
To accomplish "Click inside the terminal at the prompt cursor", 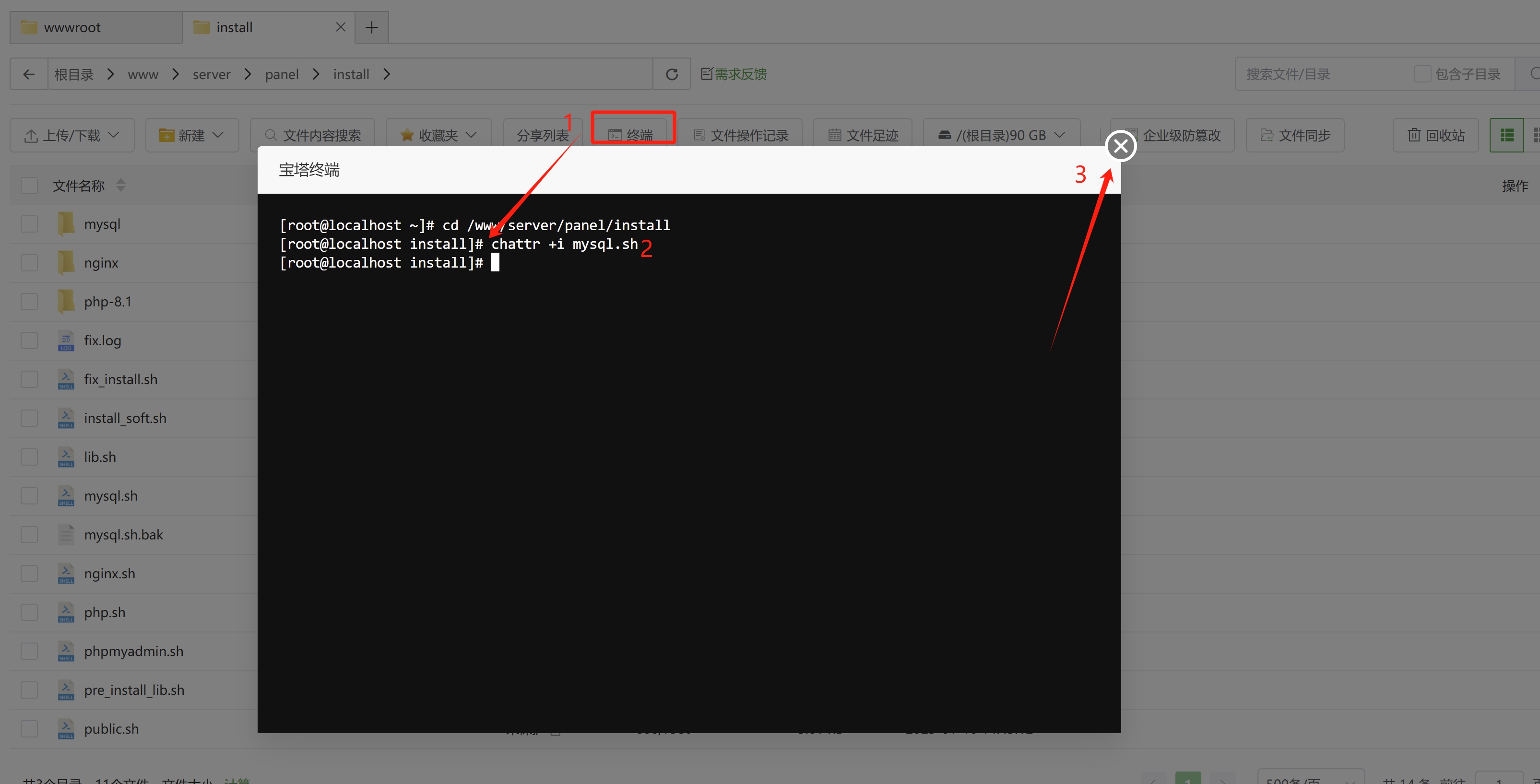I will point(495,263).
